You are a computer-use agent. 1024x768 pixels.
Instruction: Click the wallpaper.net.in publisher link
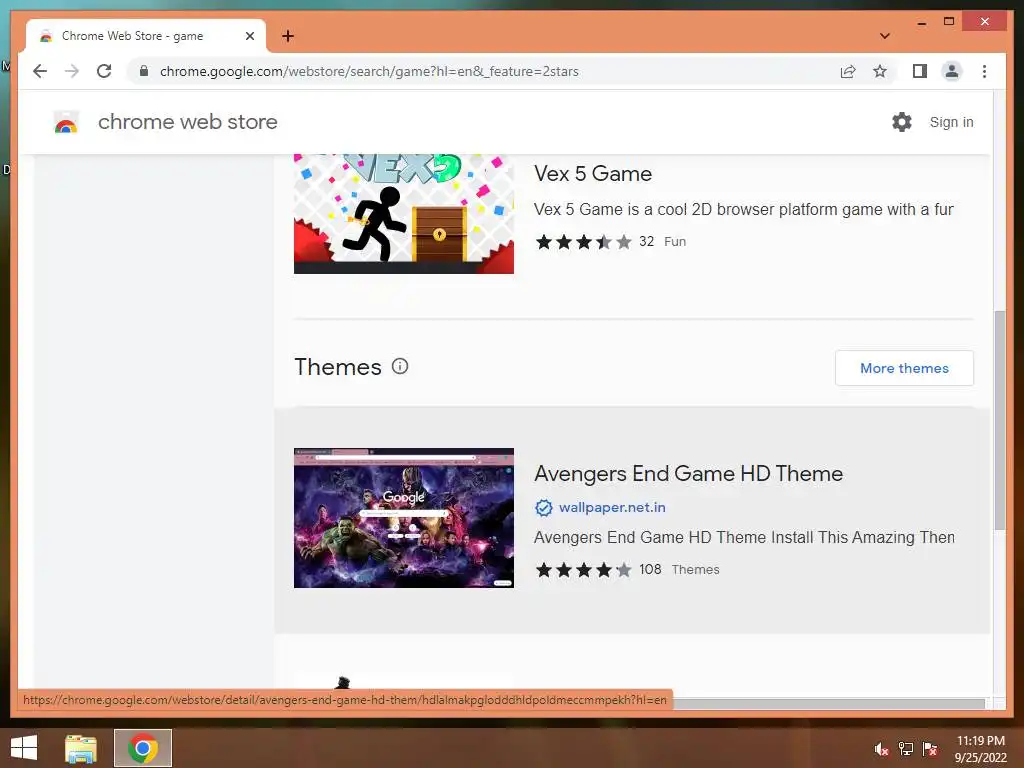tap(612, 507)
